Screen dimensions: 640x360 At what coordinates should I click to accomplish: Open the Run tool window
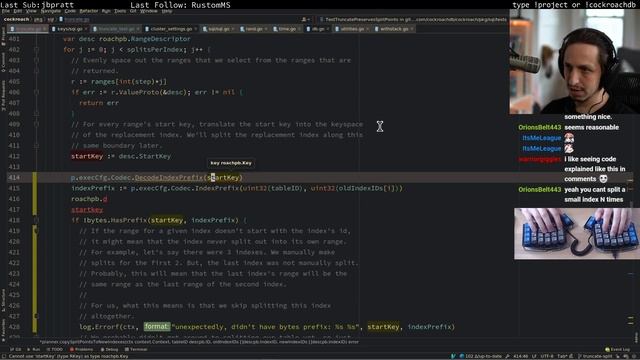point(34,349)
